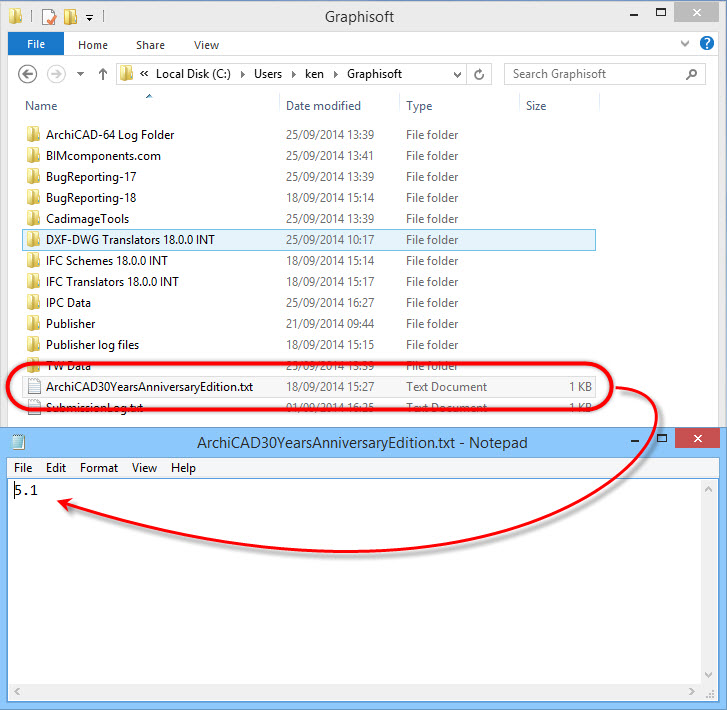Expand the arrow after Users in path

click(x=293, y=75)
